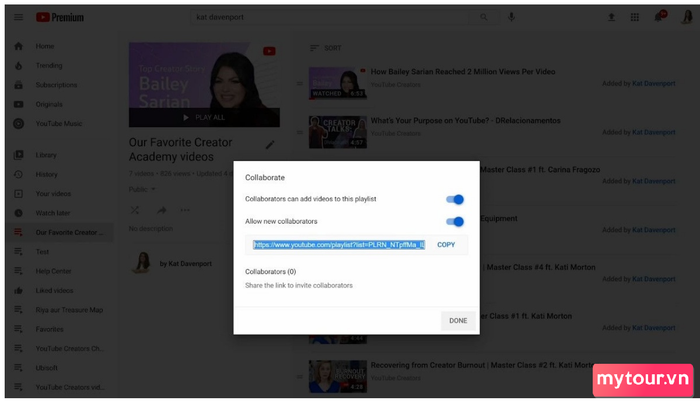Open How Bailey Sarian Reached 2 Million title
Screen dimensions: 700x405
[463, 71]
